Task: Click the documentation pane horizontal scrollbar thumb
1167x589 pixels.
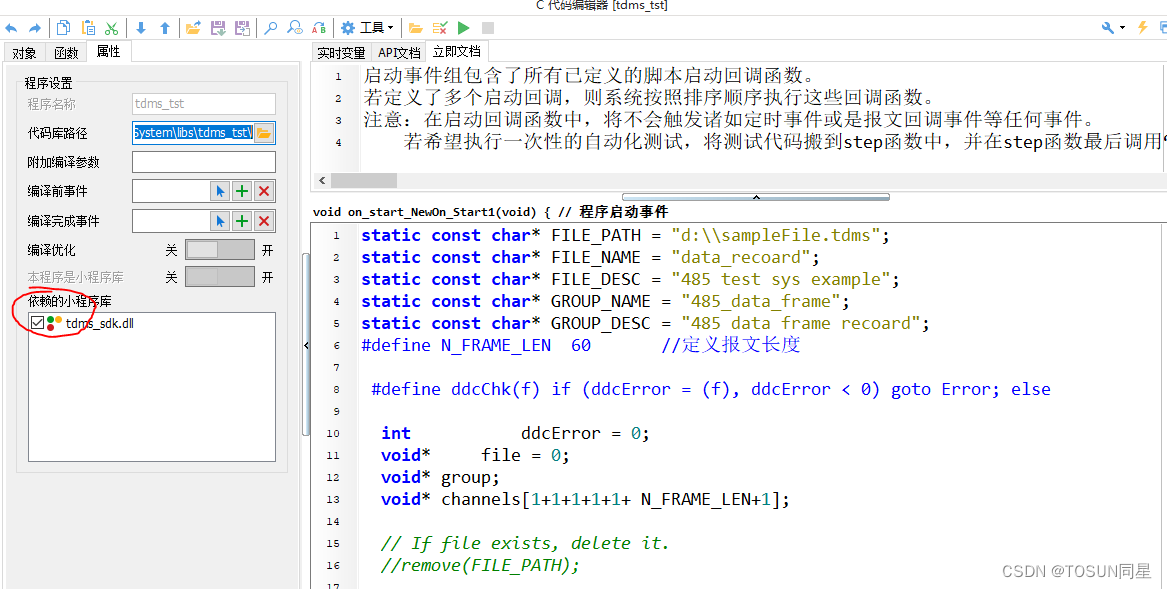Action: coord(364,180)
